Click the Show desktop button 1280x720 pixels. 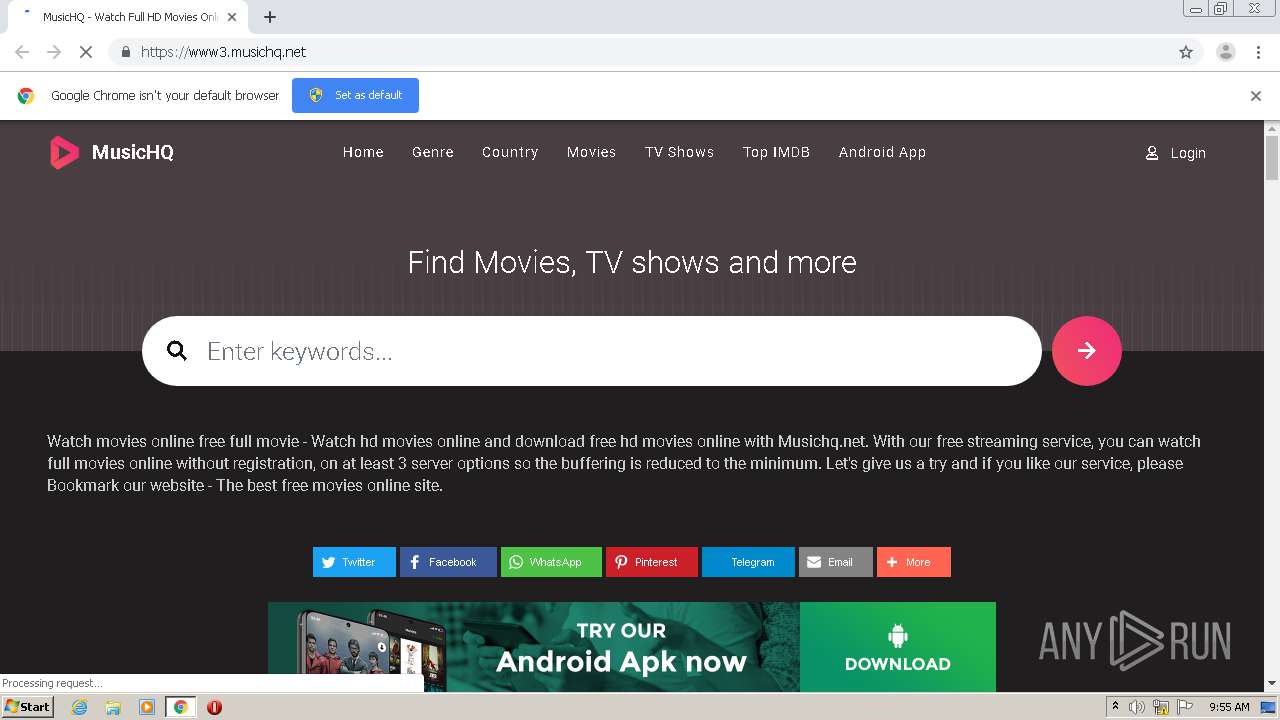point(1270,707)
